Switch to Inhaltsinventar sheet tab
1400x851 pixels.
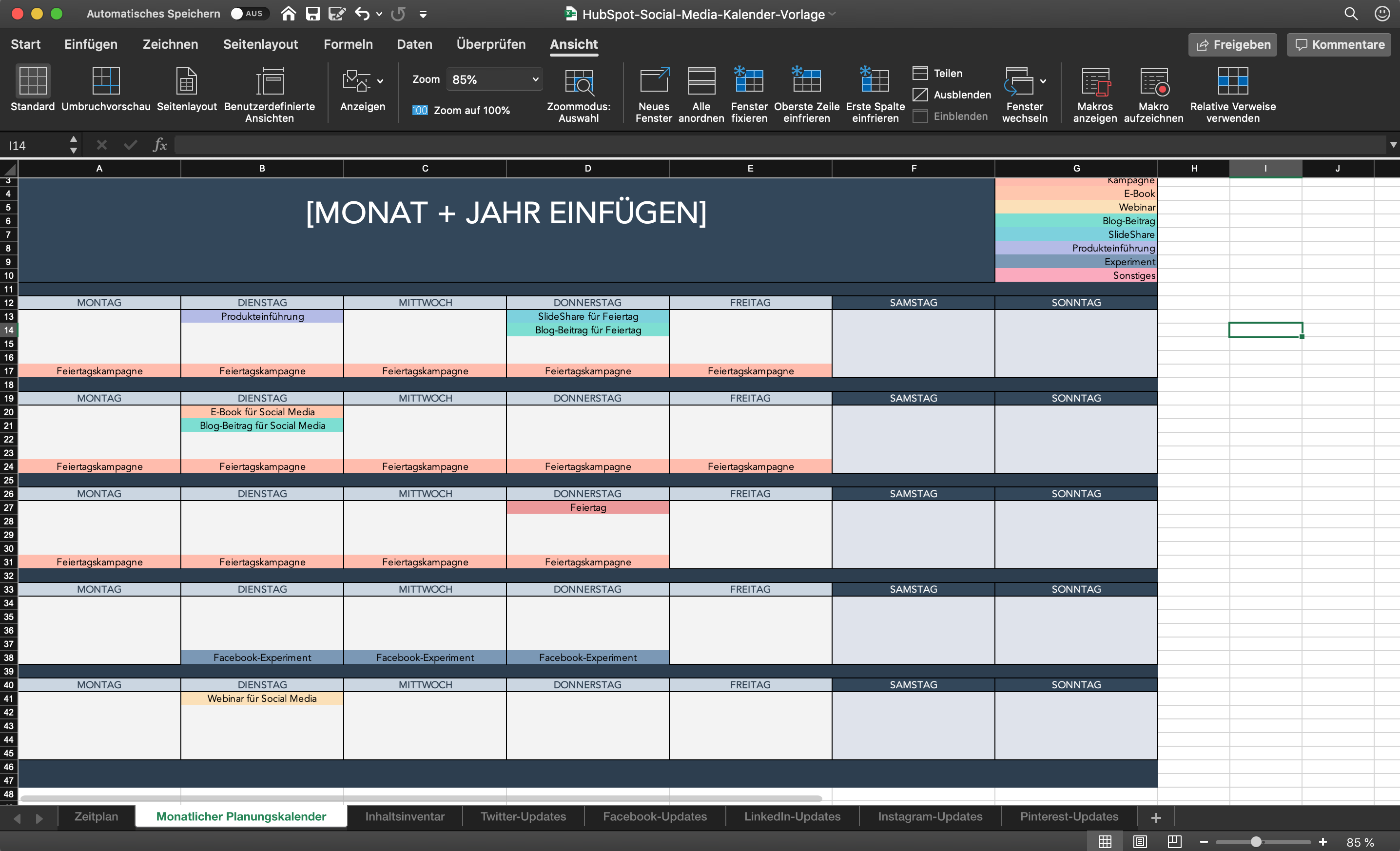pos(405,816)
